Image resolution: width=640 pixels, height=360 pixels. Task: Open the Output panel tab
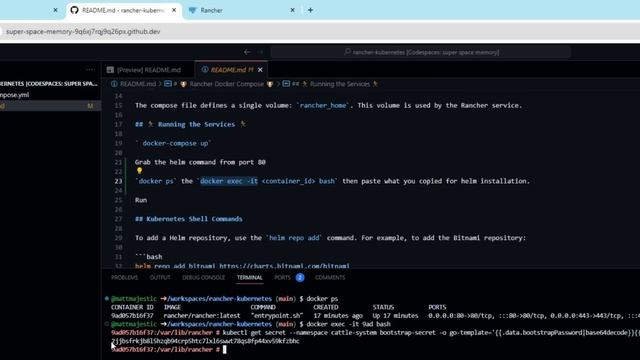point(160,278)
